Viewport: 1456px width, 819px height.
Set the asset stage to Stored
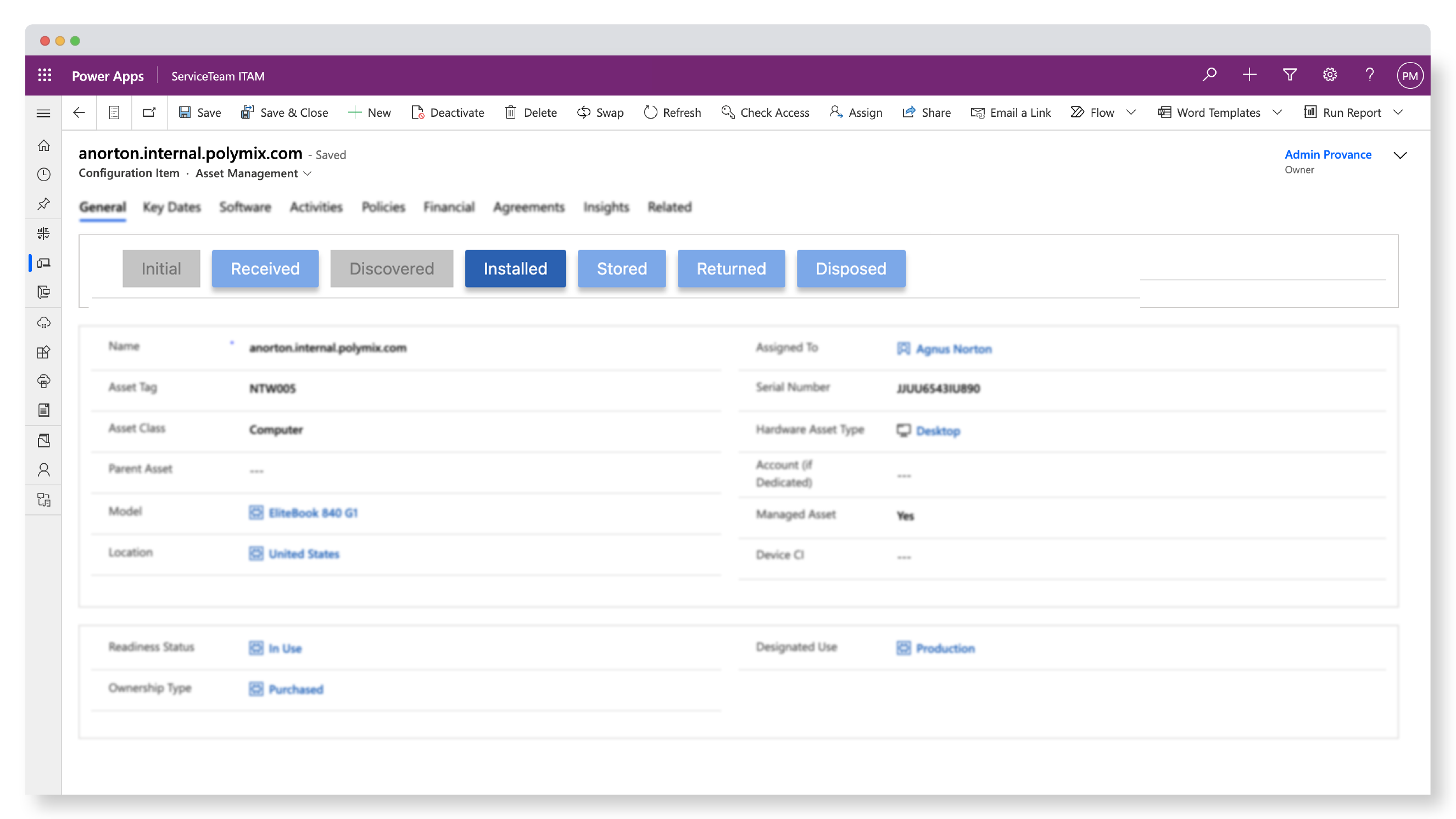(x=621, y=268)
